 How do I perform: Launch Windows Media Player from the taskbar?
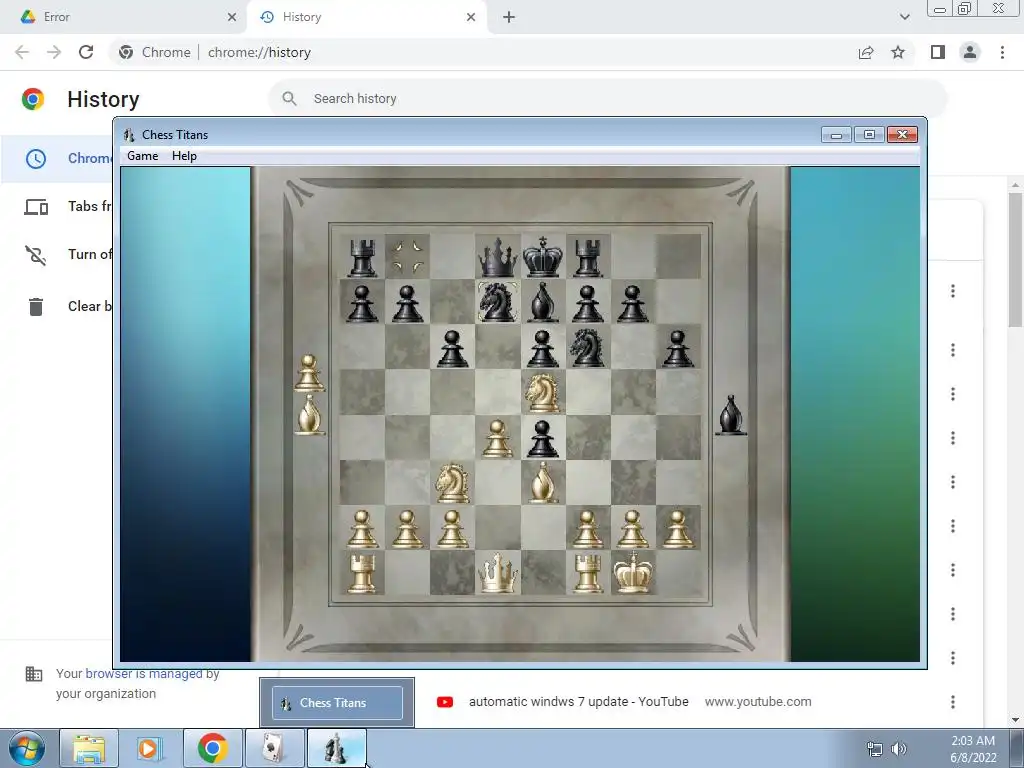pos(150,748)
